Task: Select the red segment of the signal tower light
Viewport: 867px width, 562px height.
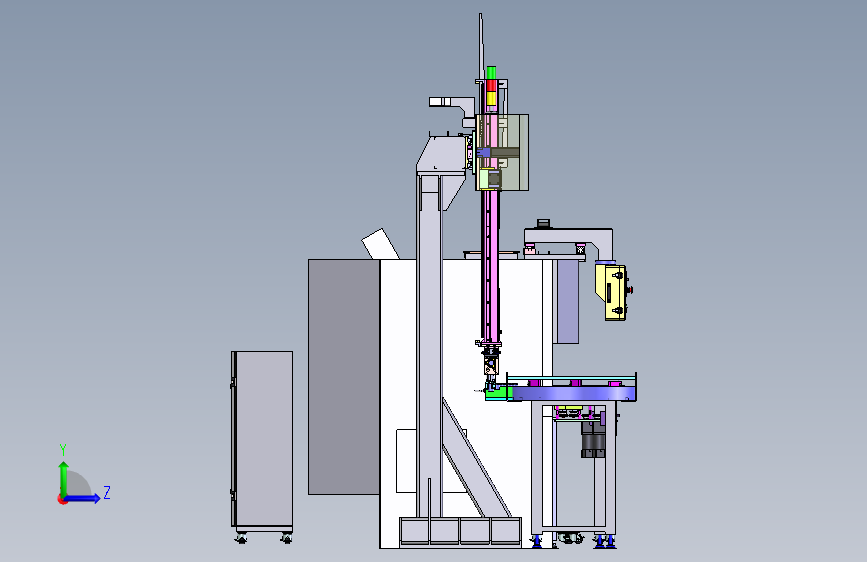Action: click(491, 85)
